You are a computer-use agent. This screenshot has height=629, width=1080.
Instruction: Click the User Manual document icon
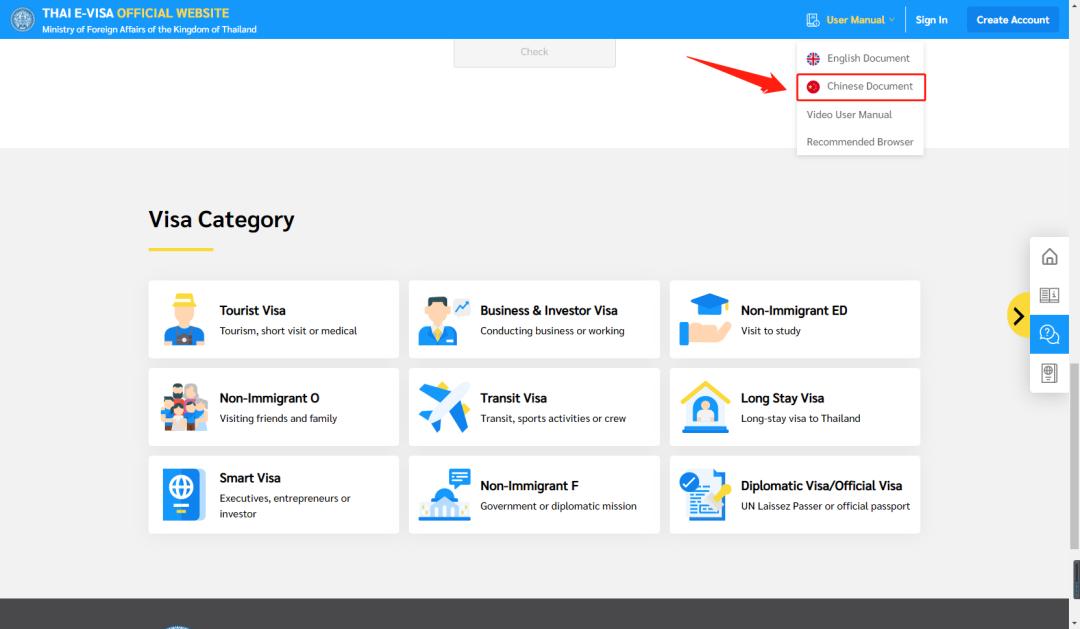coord(813,20)
